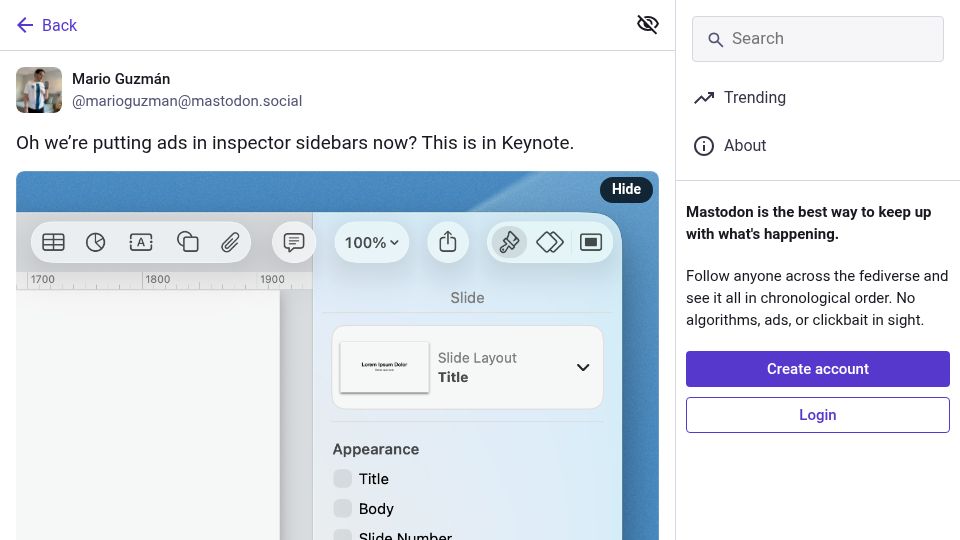Select the Slide tab in inspector
The height and width of the screenshot is (540, 960).
[x=467, y=298]
